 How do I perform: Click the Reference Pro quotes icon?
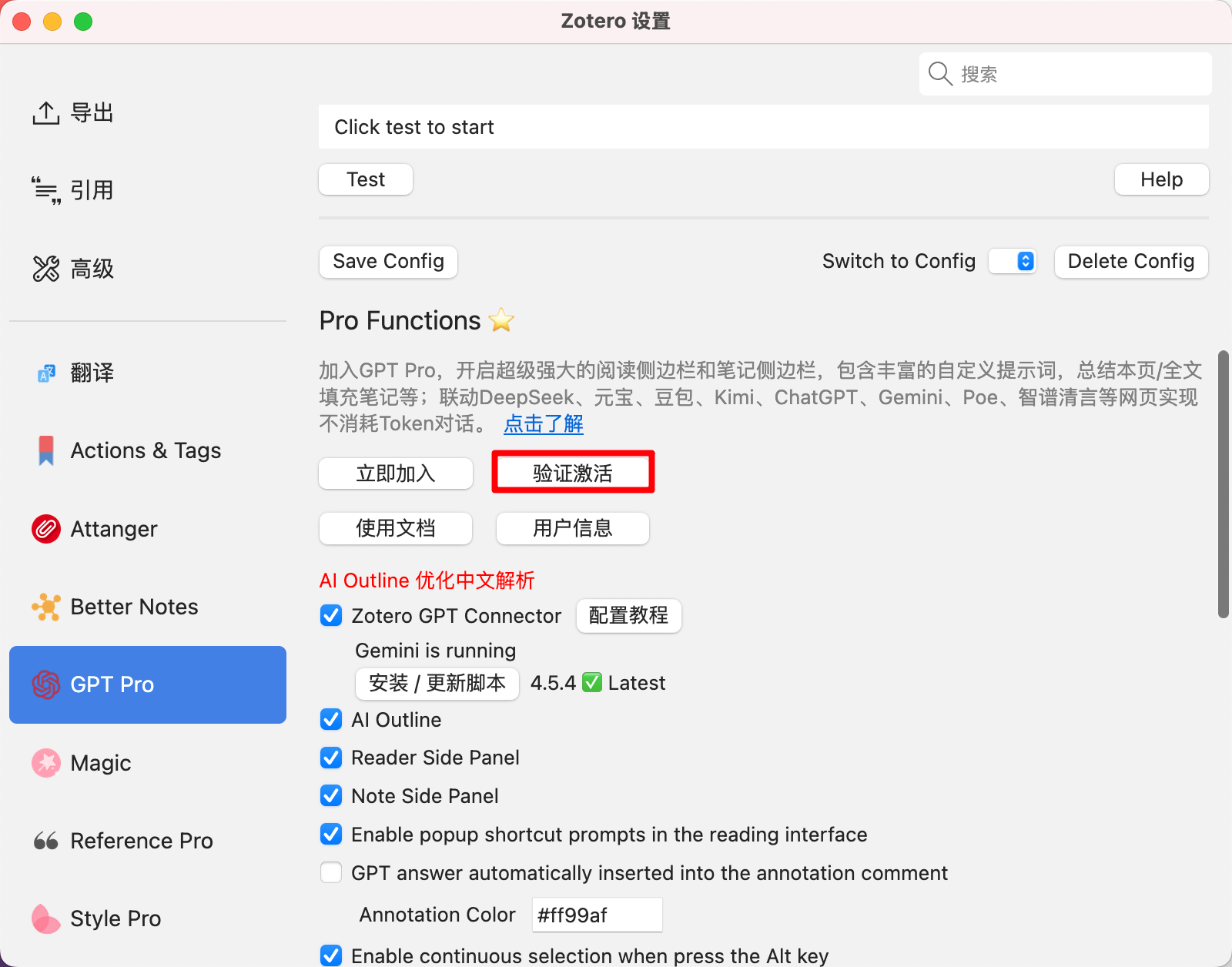(46, 841)
